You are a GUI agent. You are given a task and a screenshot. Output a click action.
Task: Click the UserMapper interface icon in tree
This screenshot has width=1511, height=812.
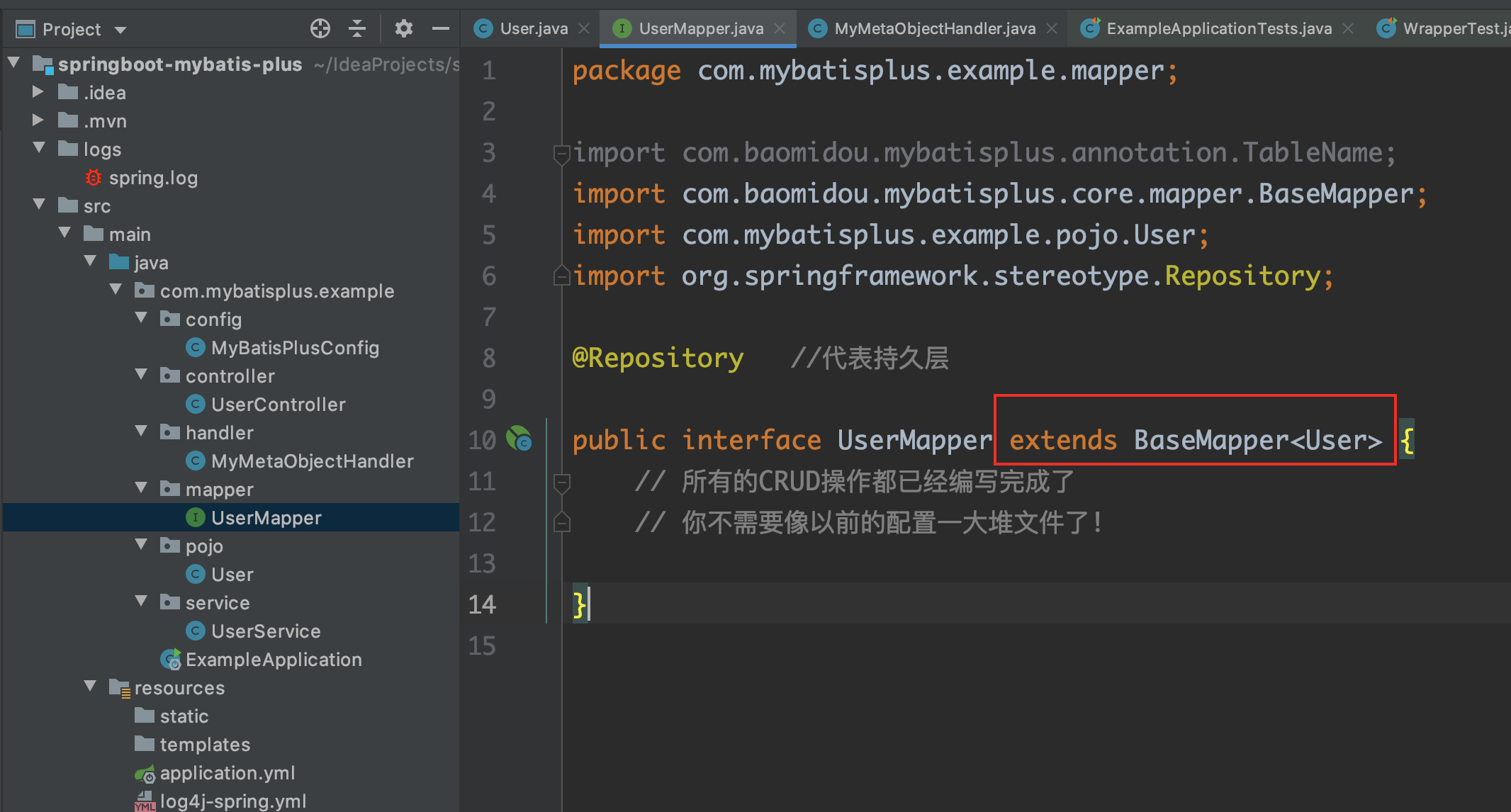coord(196,517)
